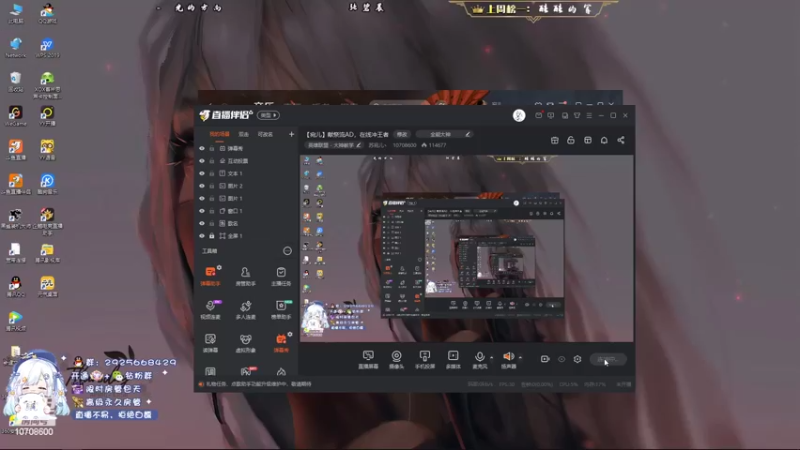Open the 房管助手 tool
800x450 pixels.
coord(245,276)
